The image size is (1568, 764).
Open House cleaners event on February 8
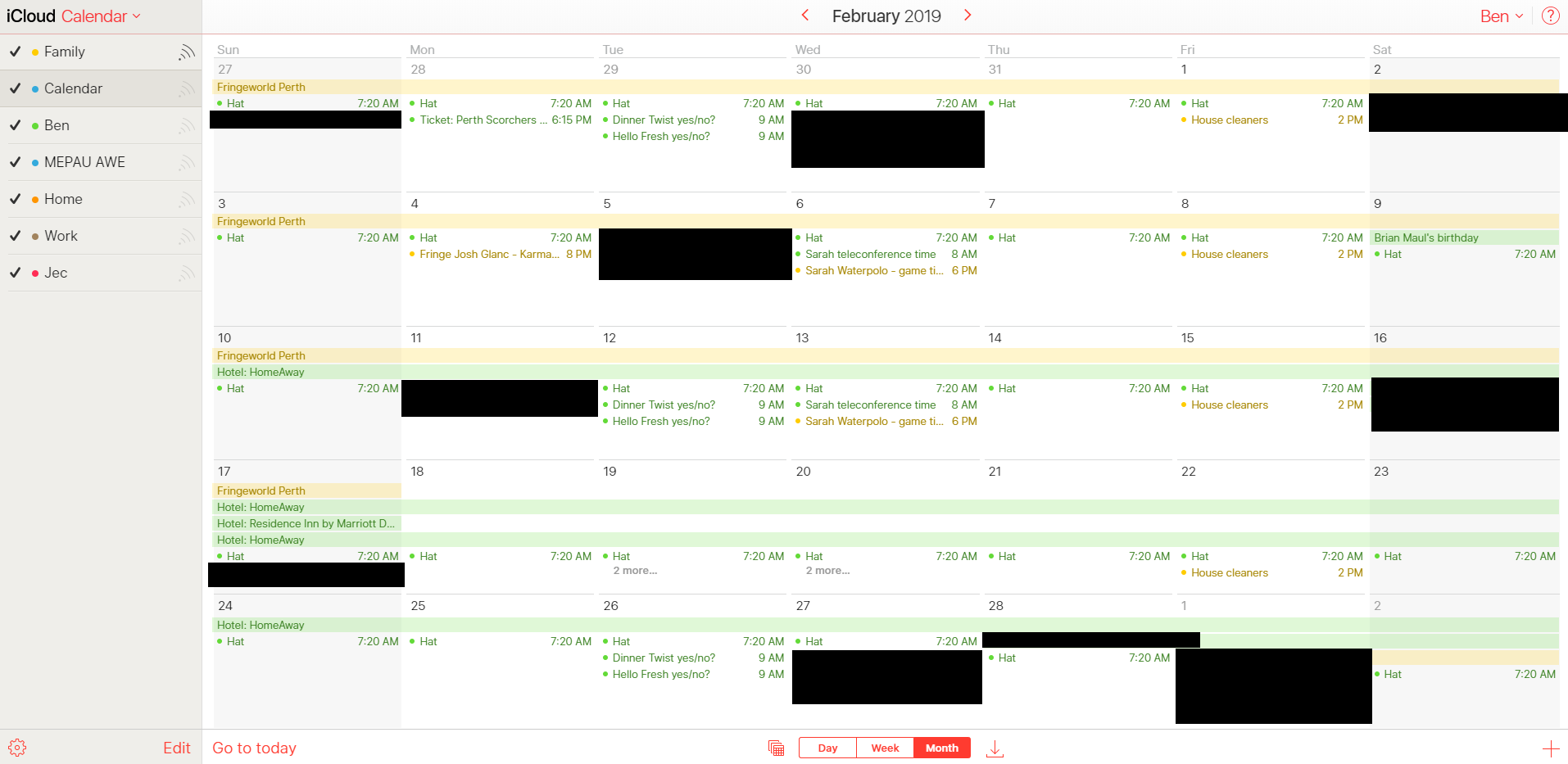point(1272,254)
